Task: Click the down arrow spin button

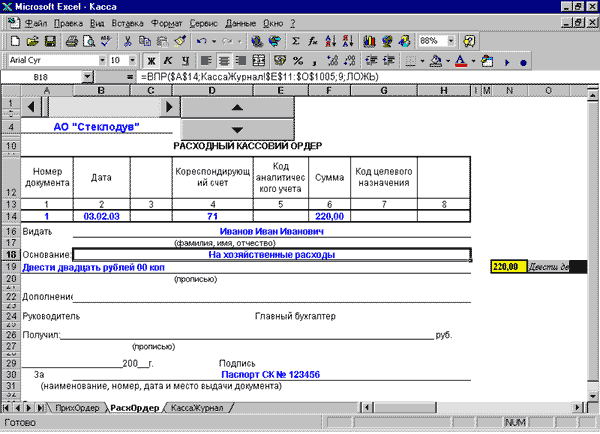Action: point(237,130)
